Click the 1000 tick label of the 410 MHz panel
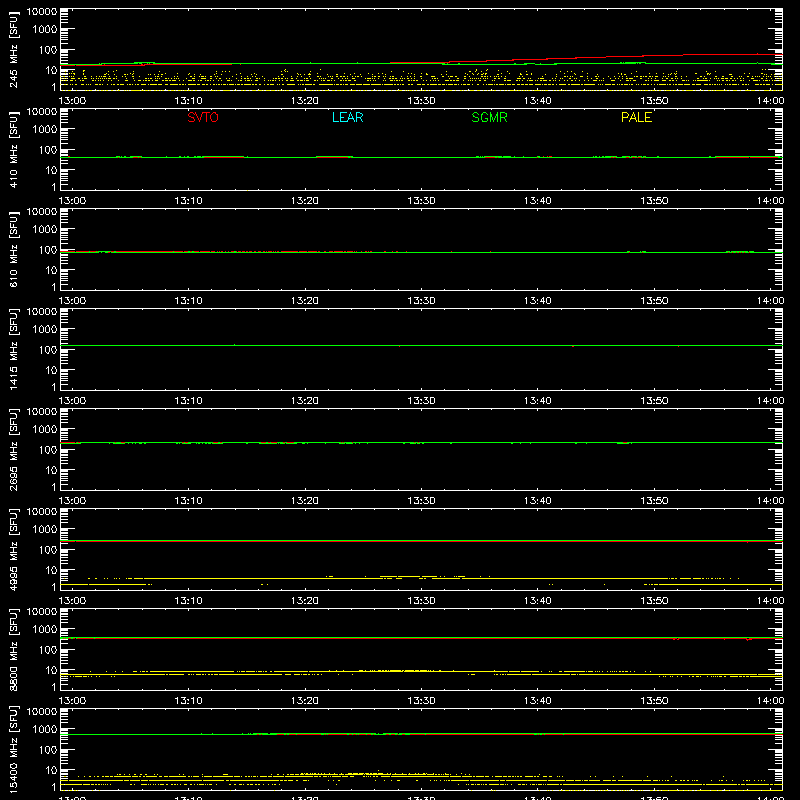Viewport: 800px width, 800px height. click(x=45, y=130)
